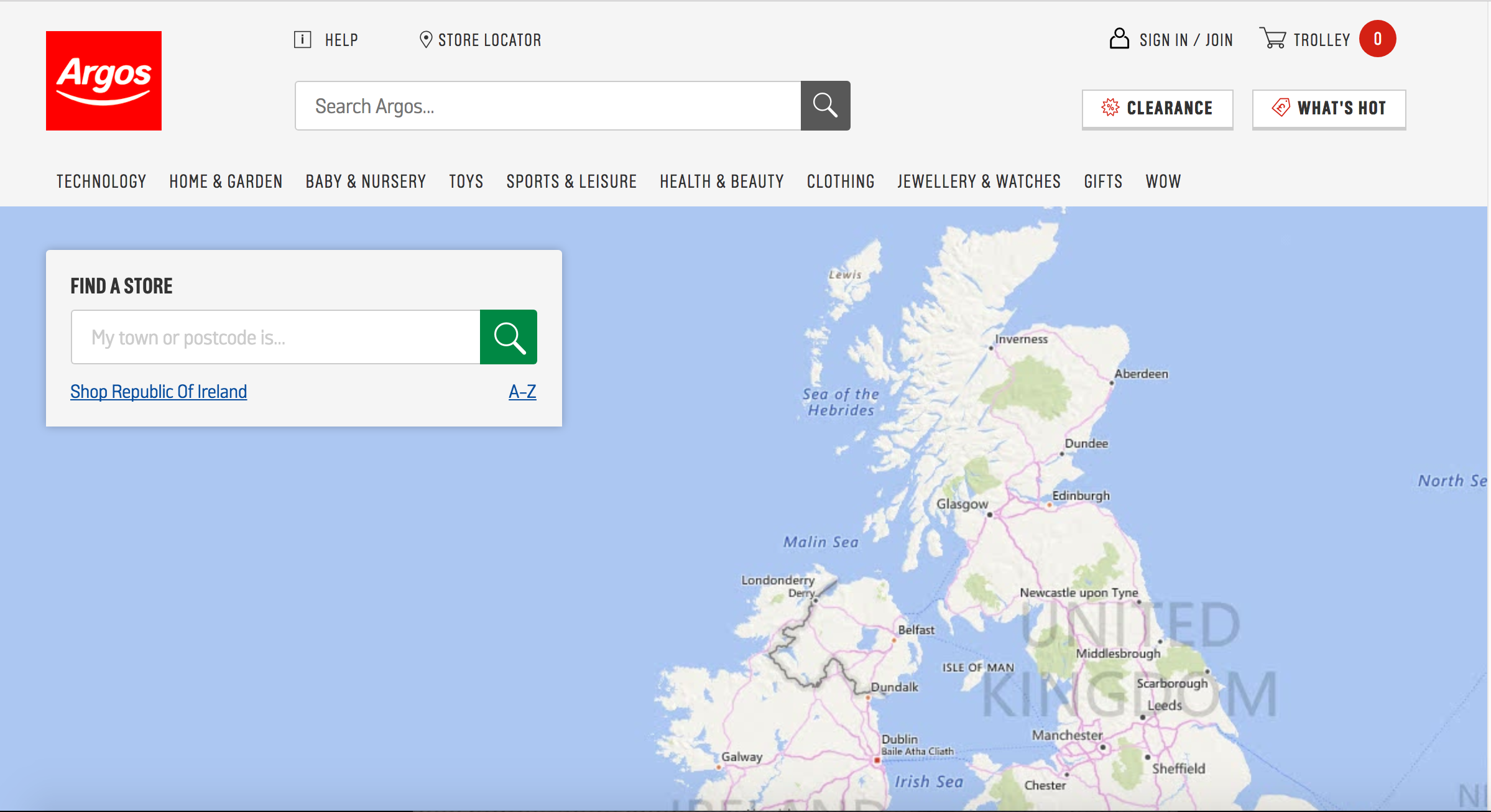Click Scarborough on the map
1491x812 pixels.
(1172, 683)
